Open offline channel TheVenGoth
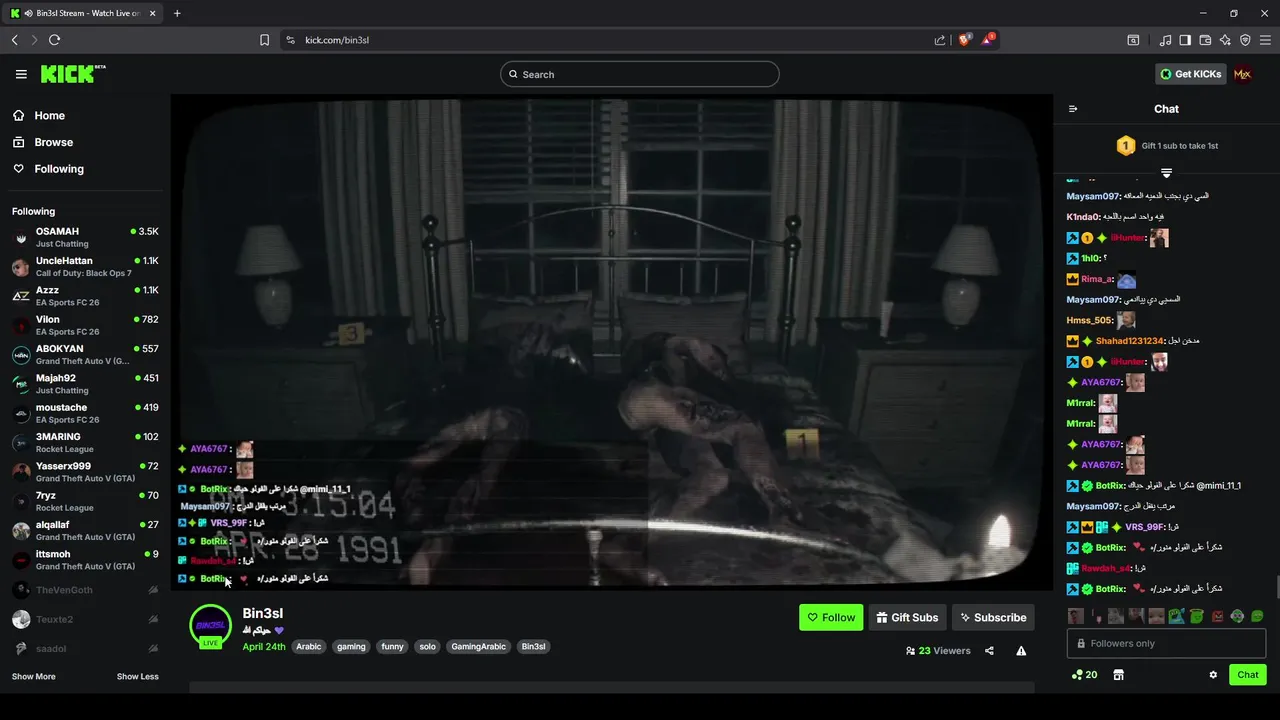Image resolution: width=1280 pixels, height=720 pixels. point(85,590)
